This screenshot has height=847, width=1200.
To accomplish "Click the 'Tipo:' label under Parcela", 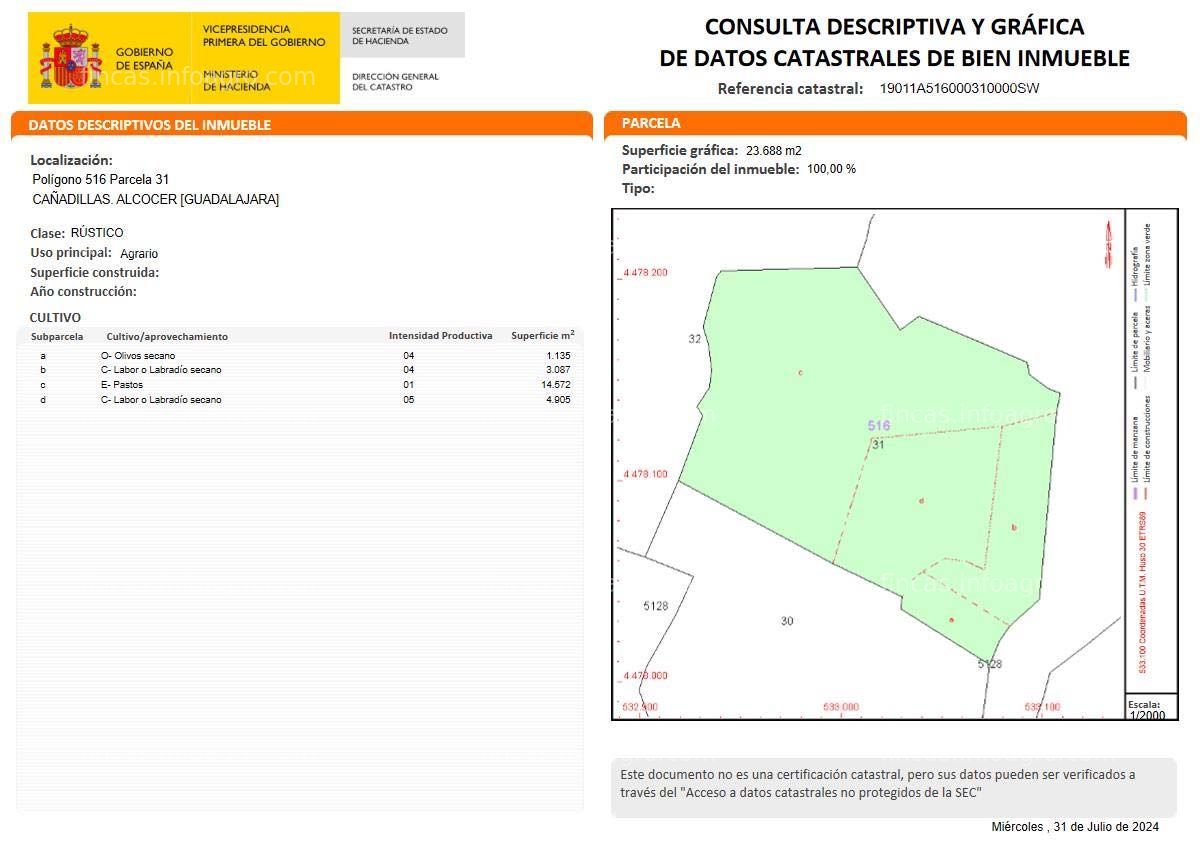I will click(638, 188).
